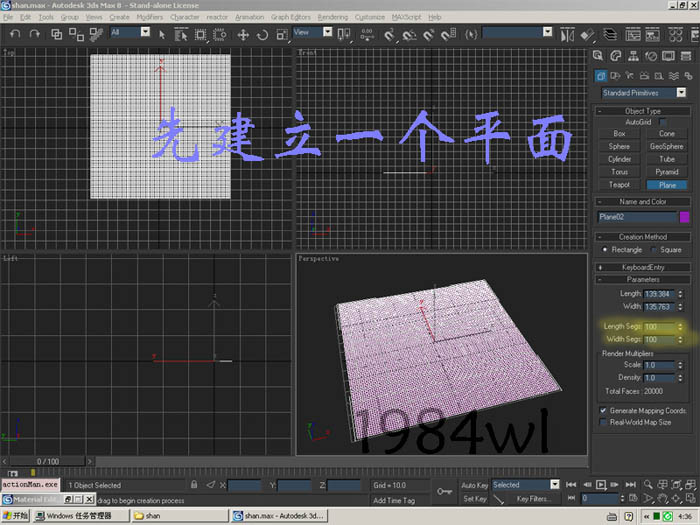Toggle Generate Mapping Coords checkbox
The height and width of the screenshot is (525, 700).
(603, 410)
